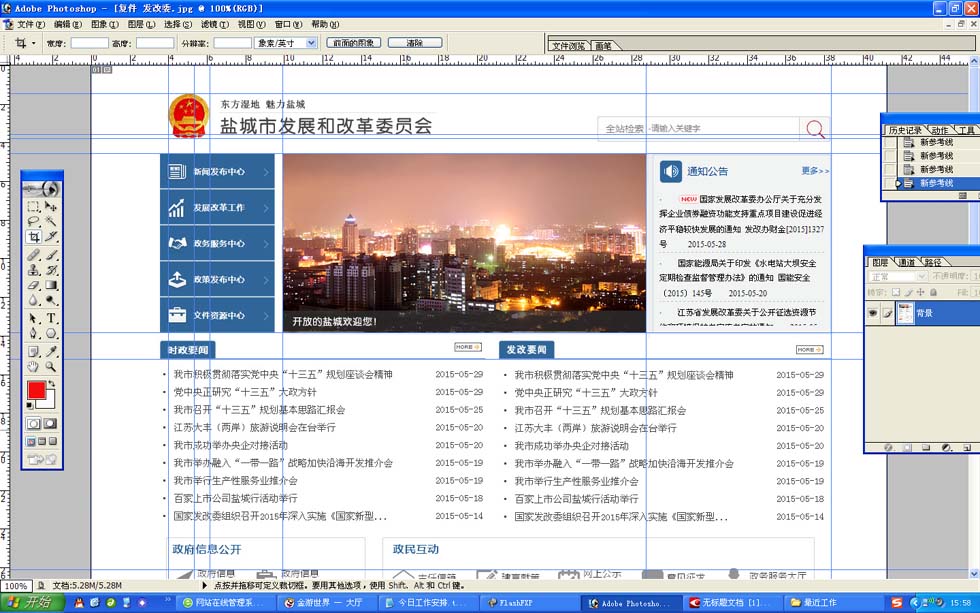This screenshot has width=980, height=613.
Task: Switch to the 通道 tab
Action: point(906,262)
